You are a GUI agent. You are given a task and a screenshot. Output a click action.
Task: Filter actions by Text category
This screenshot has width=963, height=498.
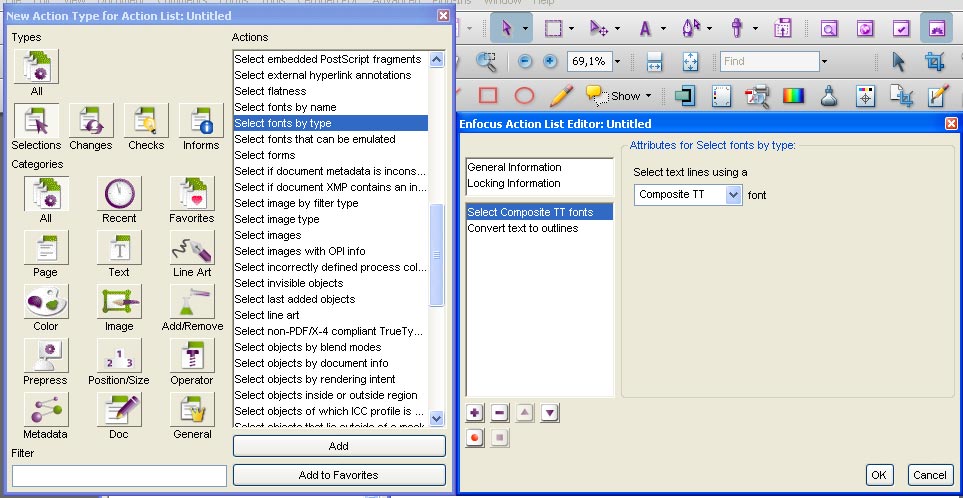[119, 248]
